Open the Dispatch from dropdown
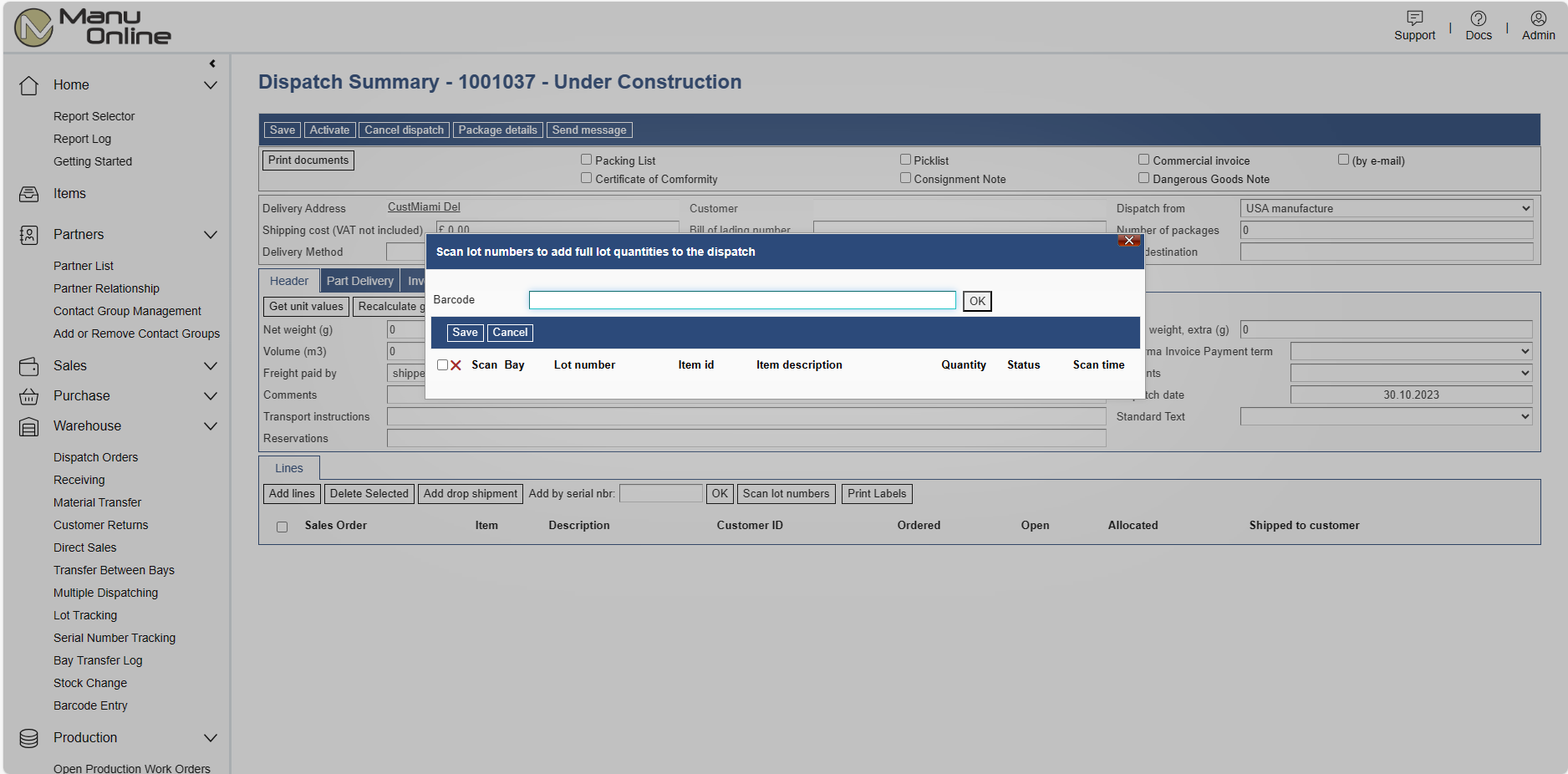 point(1386,208)
